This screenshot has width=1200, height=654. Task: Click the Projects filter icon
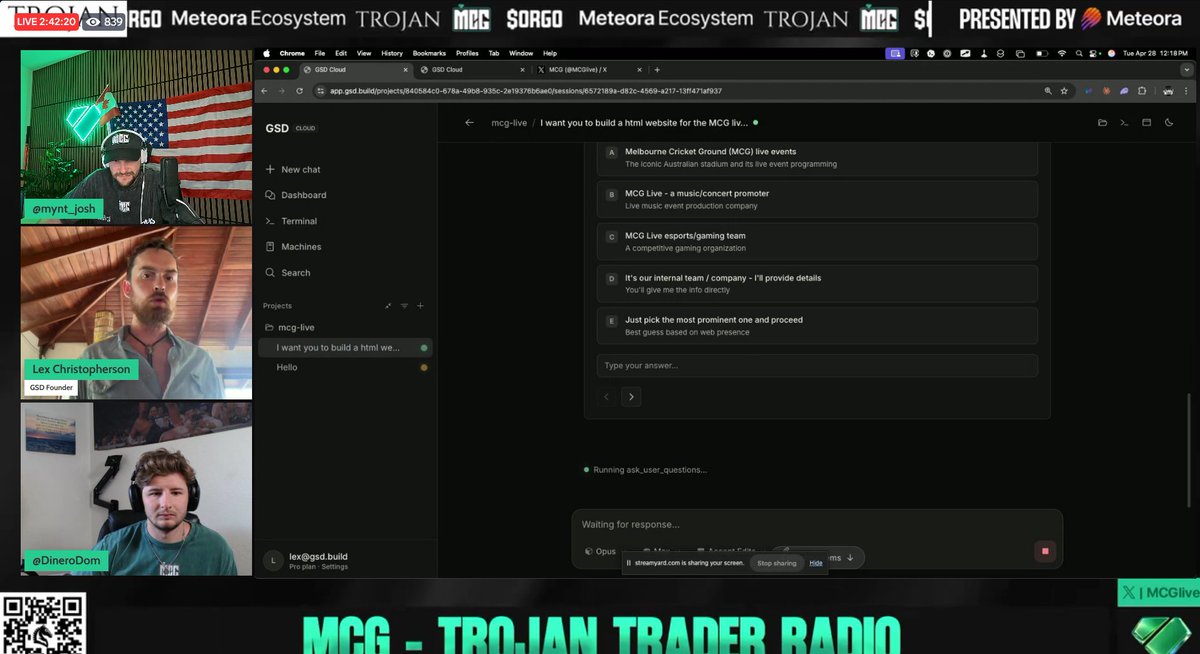404,306
